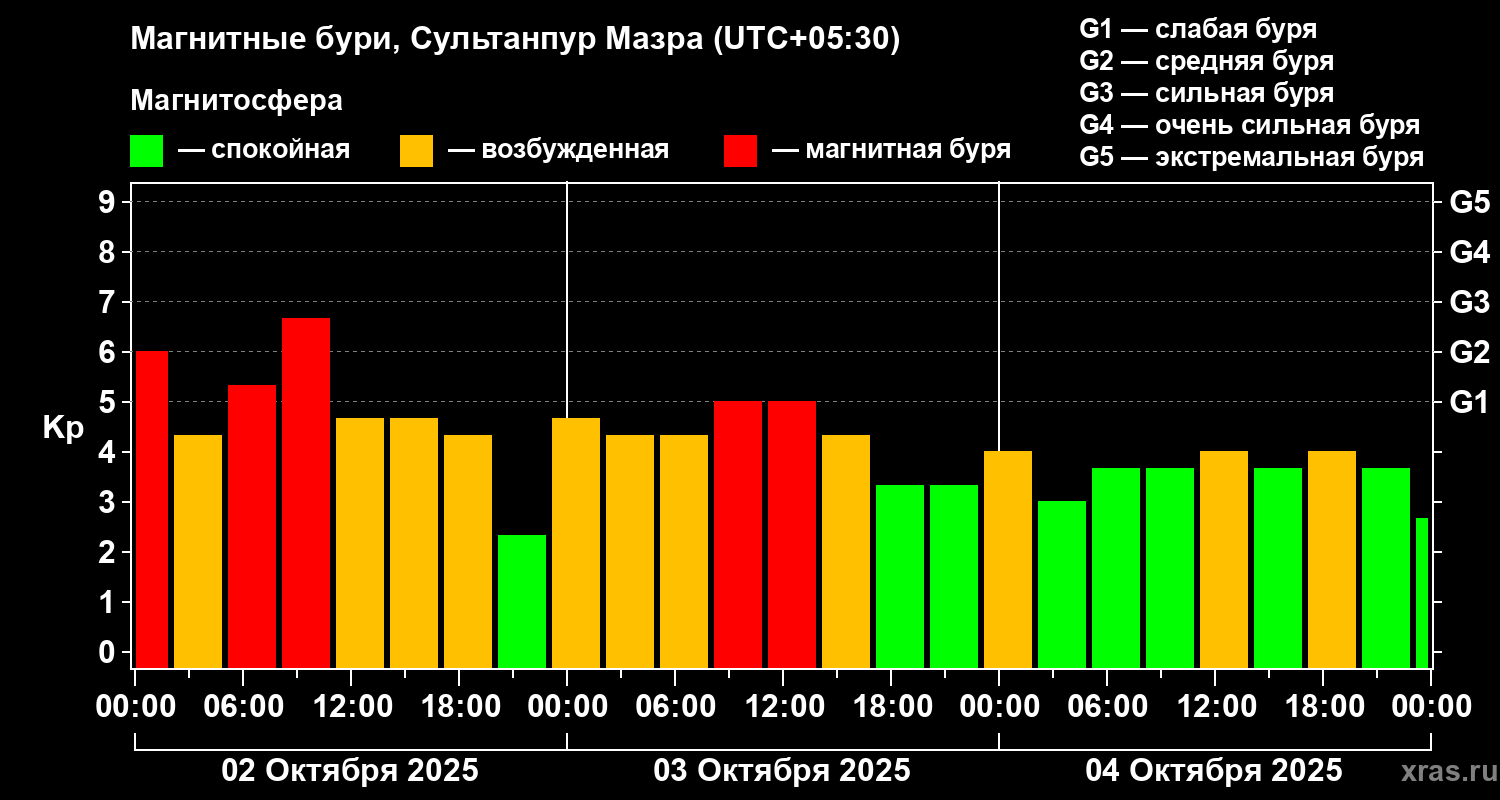Click the 'G3' label on the right axis
The height and width of the screenshot is (800, 1500).
(1470, 303)
